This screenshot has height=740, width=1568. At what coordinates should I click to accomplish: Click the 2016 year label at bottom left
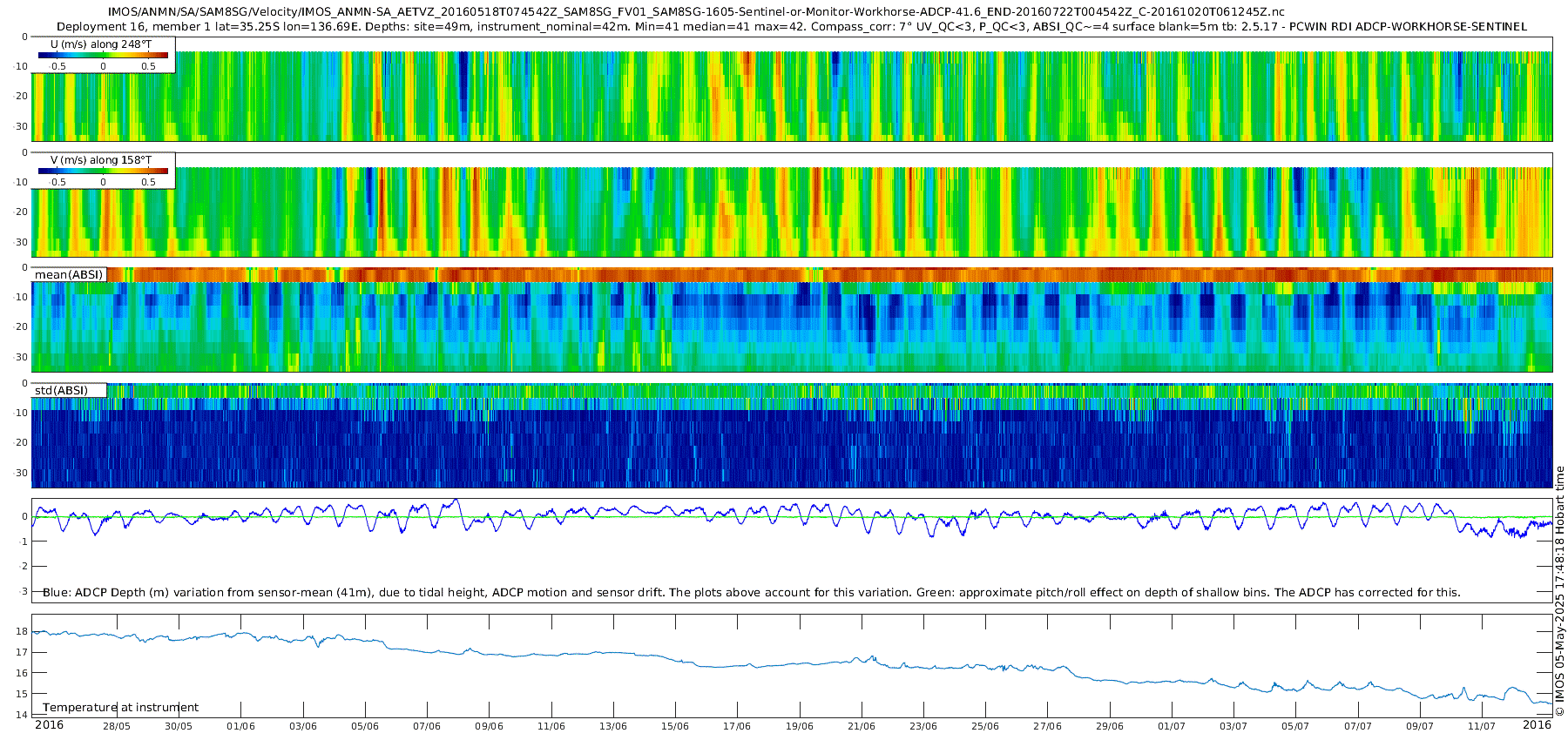(x=49, y=724)
